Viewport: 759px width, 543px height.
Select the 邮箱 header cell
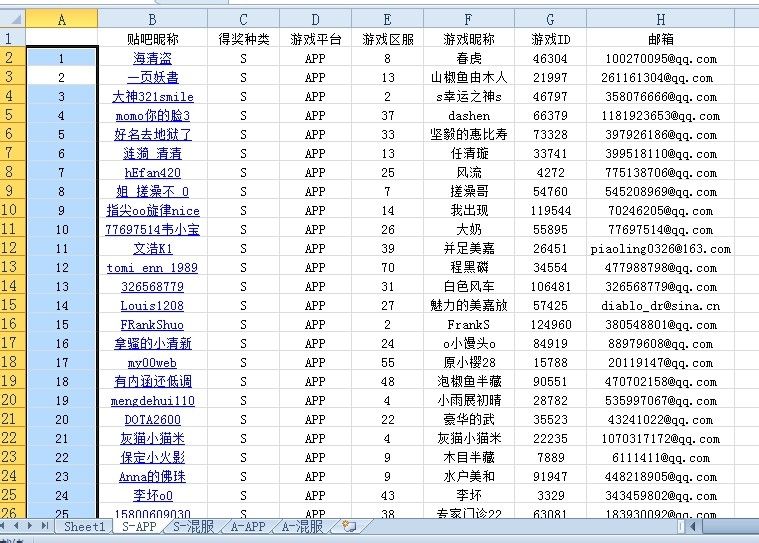click(x=661, y=39)
